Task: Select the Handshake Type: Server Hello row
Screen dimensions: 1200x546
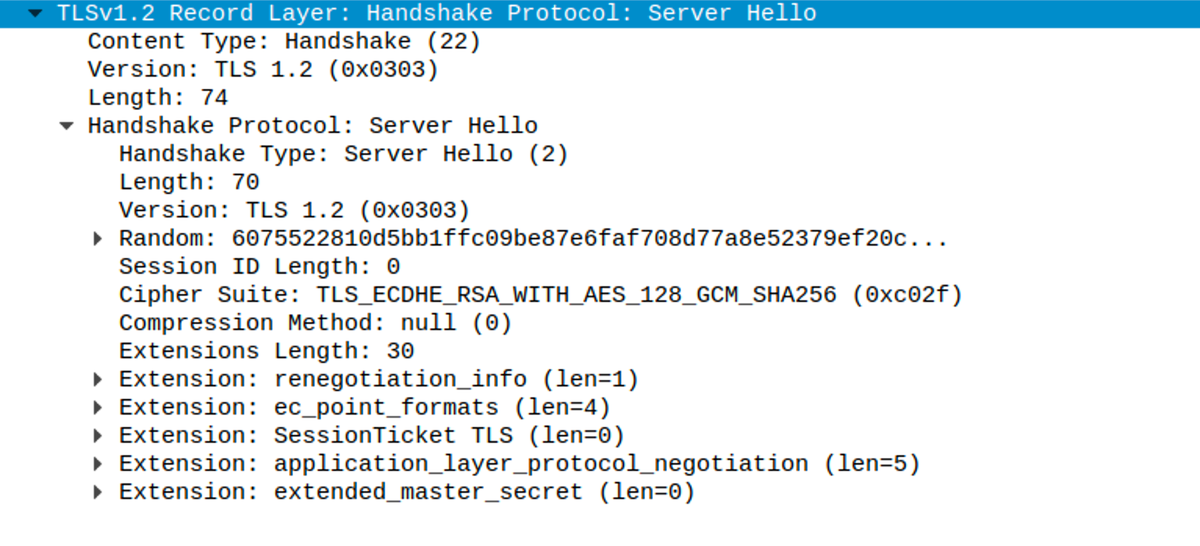Action: coord(343,155)
